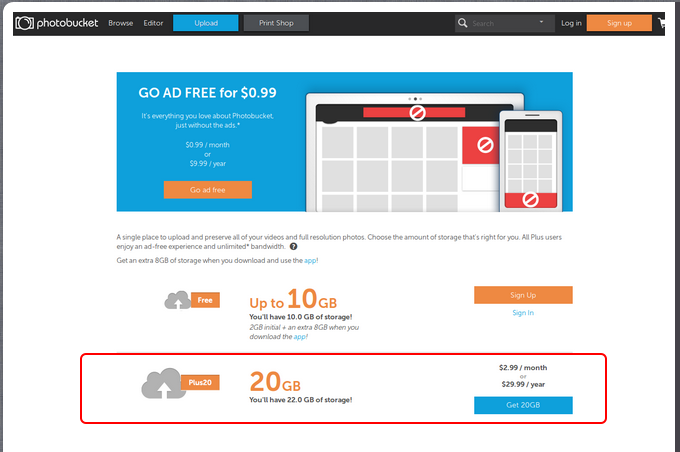
Task: Click the Free plan cloud icon
Action: 178,300
